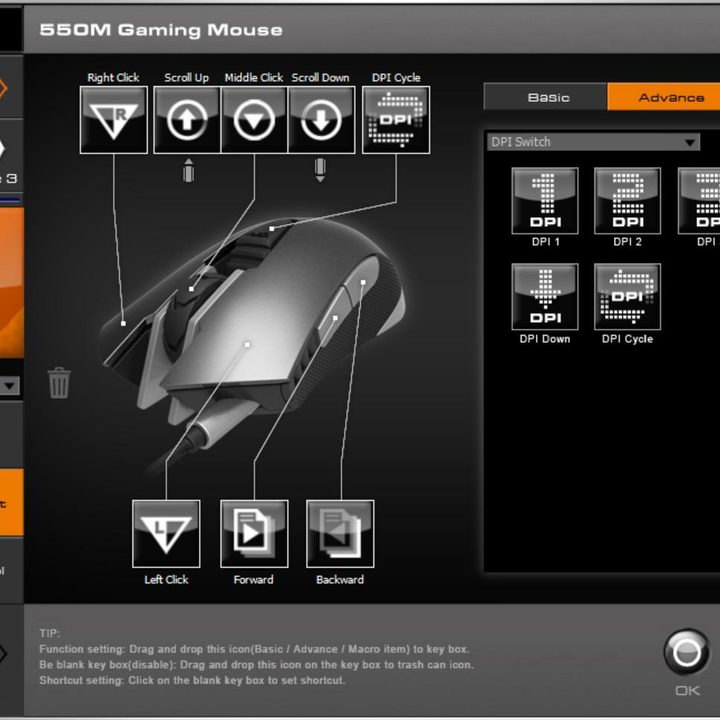
Task: Click the small scroll-down wheel indicator icon
Action: (x=321, y=170)
